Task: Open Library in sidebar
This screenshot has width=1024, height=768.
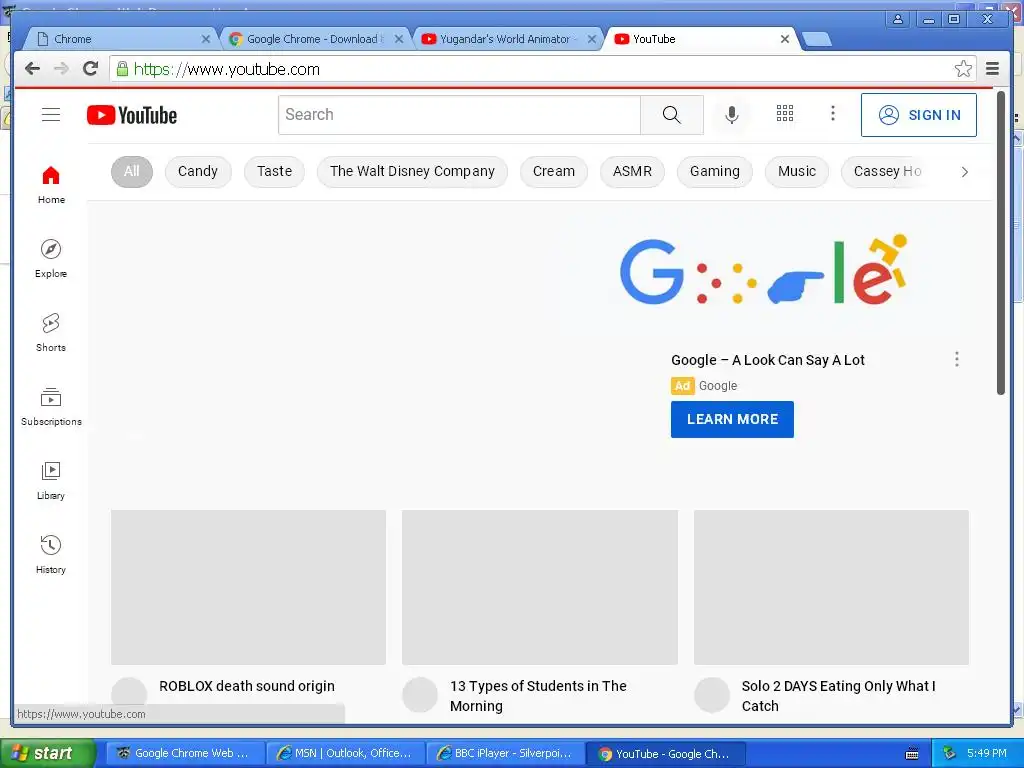Action: click(x=51, y=481)
